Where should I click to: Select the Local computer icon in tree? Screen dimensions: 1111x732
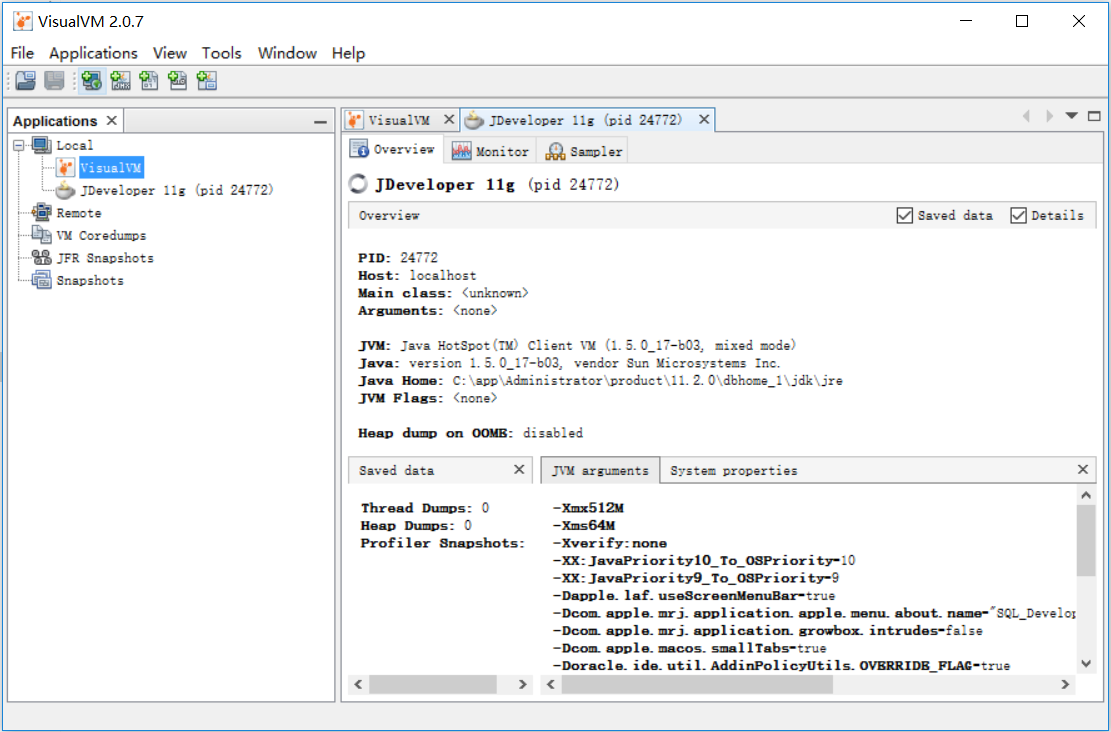pyautogui.click(x=42, y=145)
